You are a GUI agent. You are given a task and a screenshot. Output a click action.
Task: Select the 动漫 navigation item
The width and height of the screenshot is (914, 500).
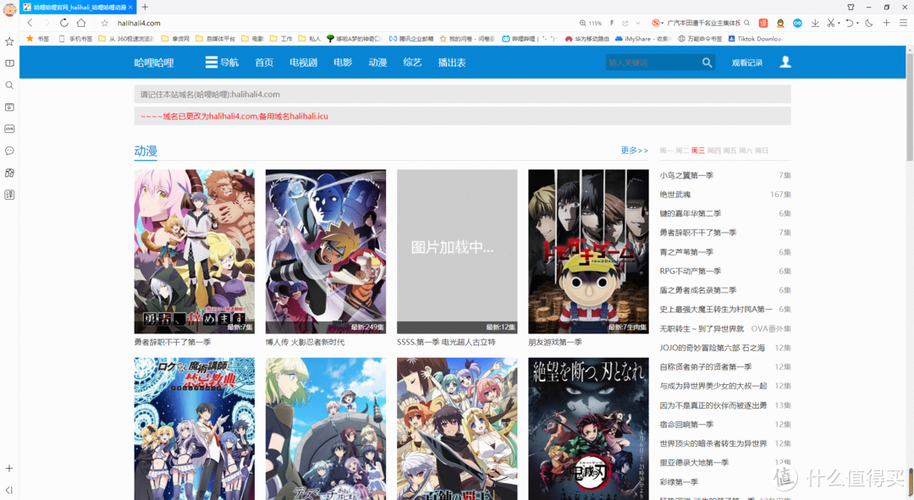point(376,62)
